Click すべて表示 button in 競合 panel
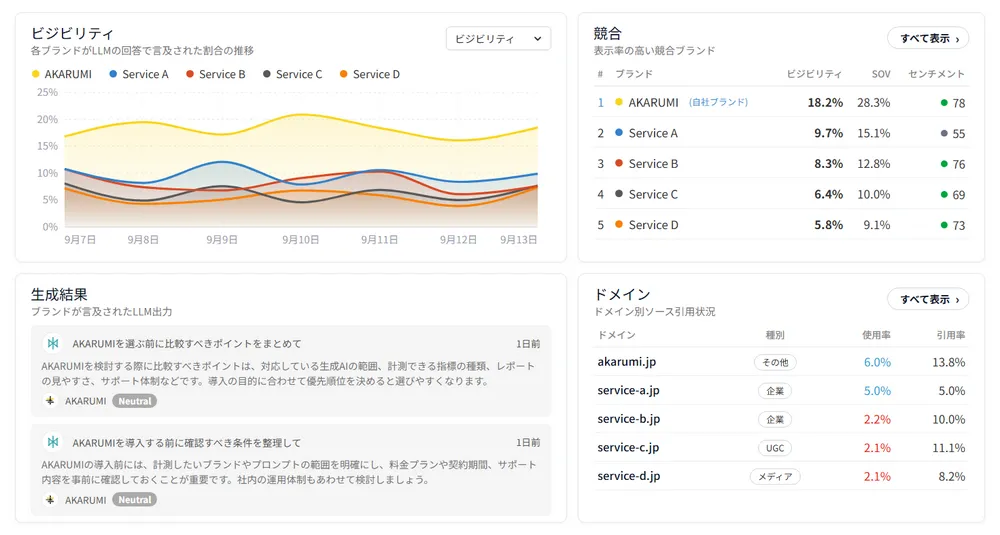This screenshot has height=535, width=1000. click(x=928, y=38)
